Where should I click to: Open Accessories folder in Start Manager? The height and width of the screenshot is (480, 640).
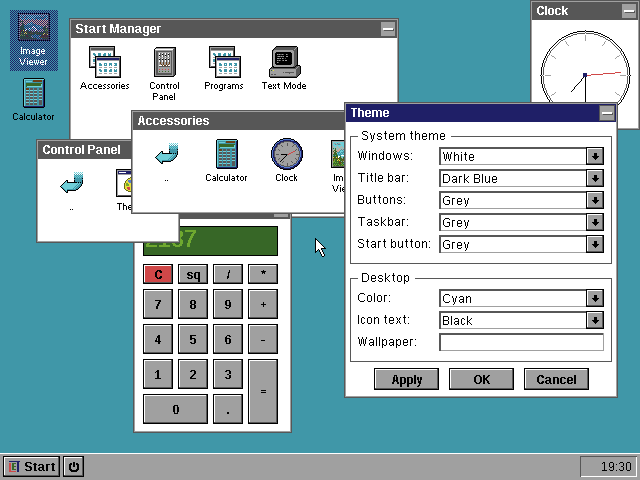(104, 68)
